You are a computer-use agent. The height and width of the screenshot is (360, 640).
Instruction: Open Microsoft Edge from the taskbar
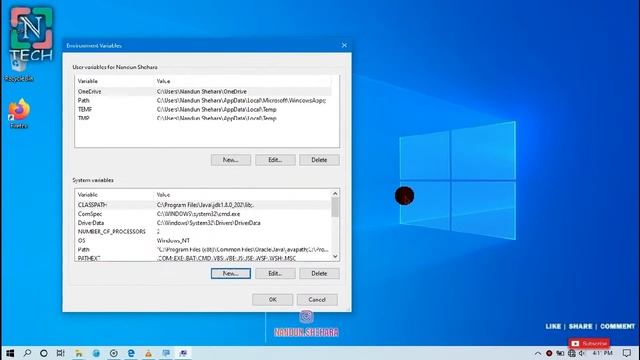click(131, 353)
